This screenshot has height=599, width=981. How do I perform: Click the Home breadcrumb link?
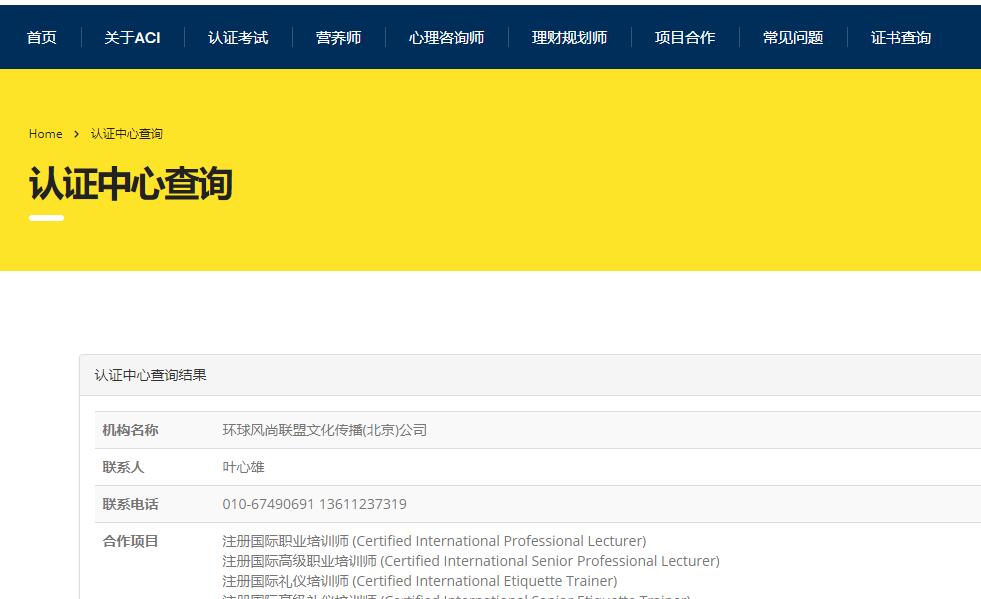click(46, 134)
